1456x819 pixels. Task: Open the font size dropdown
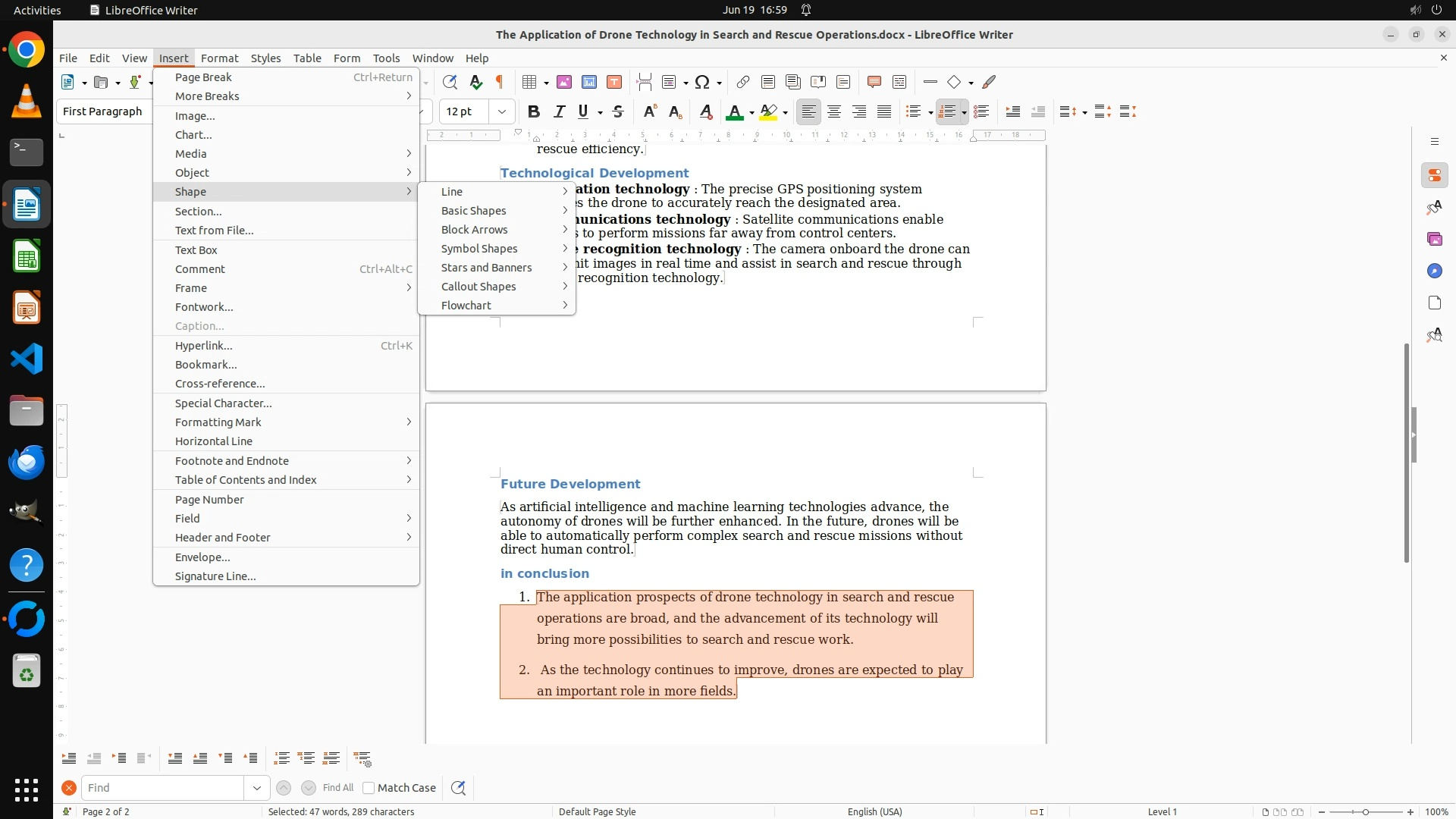click(501, 111)
